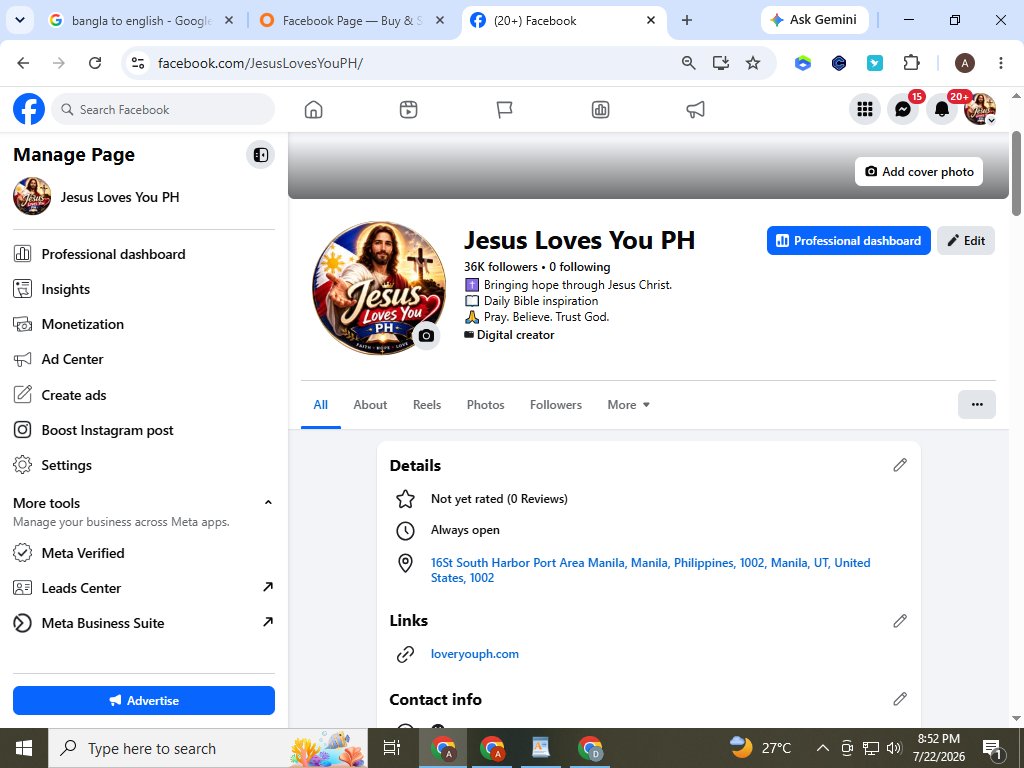The width and height of the screenshot is (1024, 768).
Task: Click 36K followers text
Action: point(501,266)
